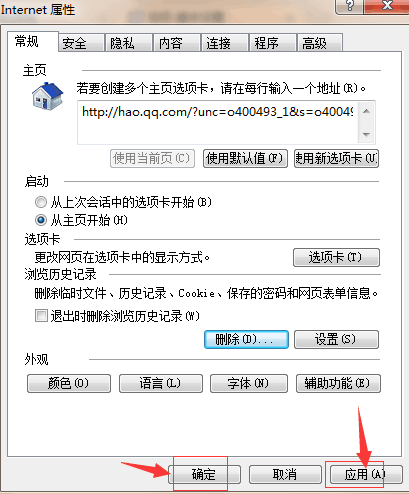Confirm with the 确定 button
Screen dimensions: 409x494
204,474
